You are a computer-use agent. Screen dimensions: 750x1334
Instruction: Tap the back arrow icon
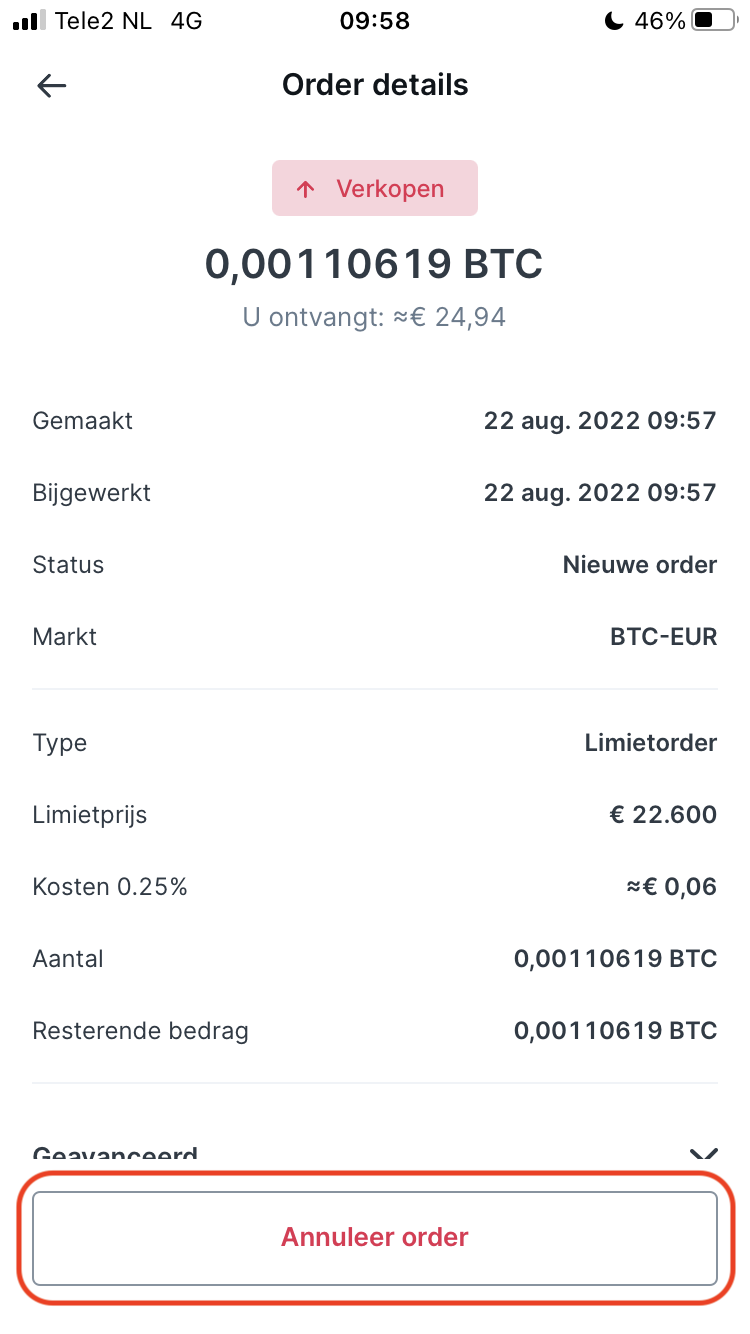pyautogui.click(x=51, y=86)
